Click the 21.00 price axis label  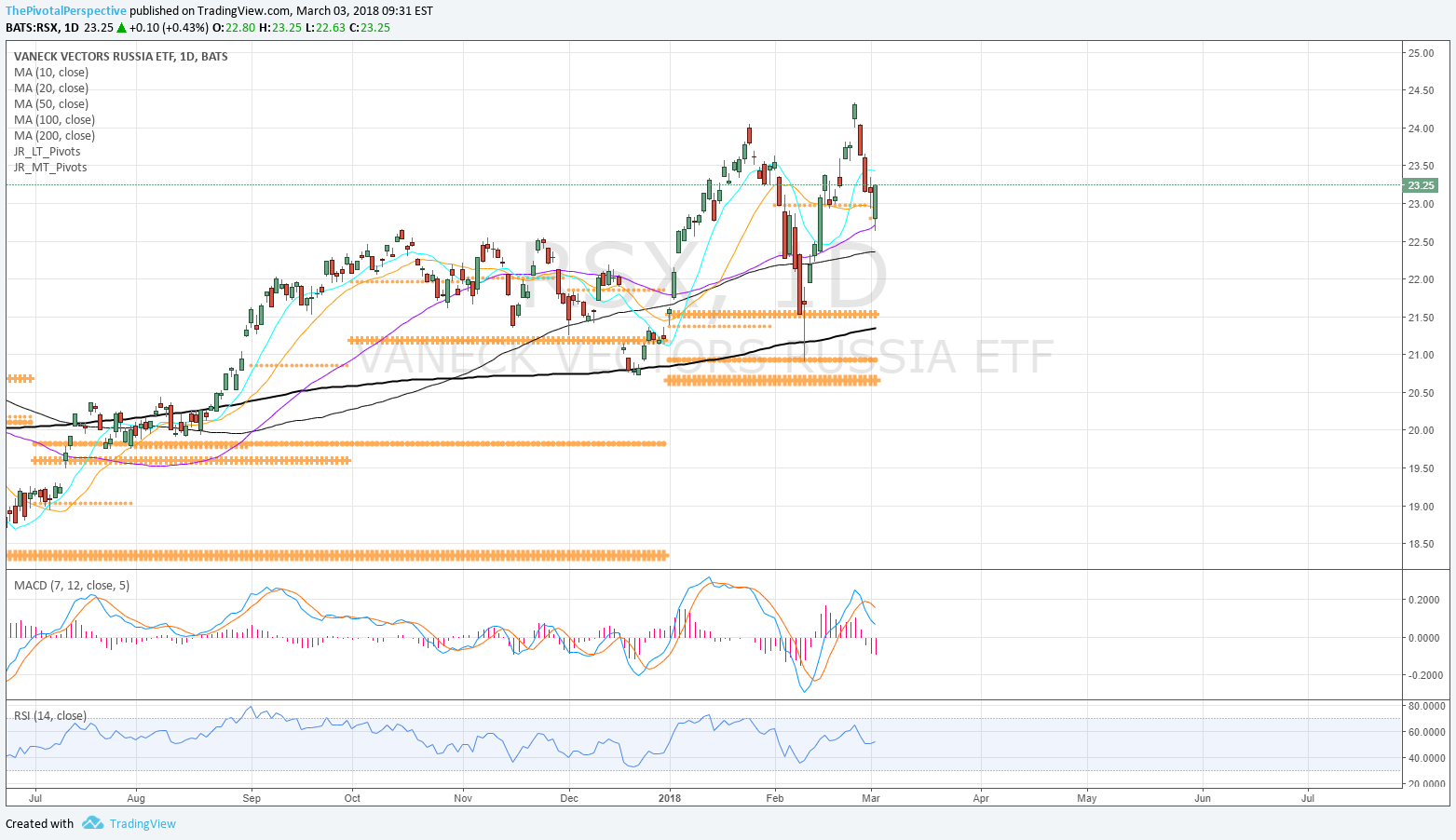[1422, 355]
